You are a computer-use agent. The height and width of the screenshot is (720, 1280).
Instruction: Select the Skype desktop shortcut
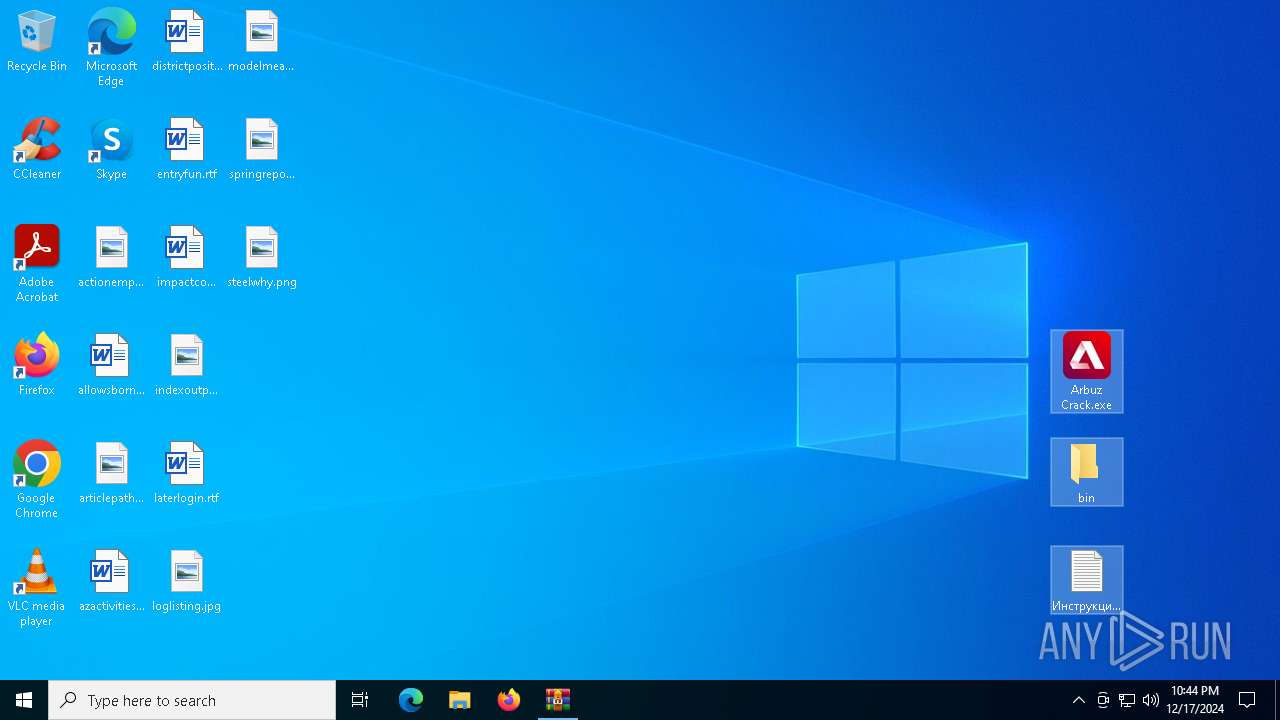[x=111, y=150]
